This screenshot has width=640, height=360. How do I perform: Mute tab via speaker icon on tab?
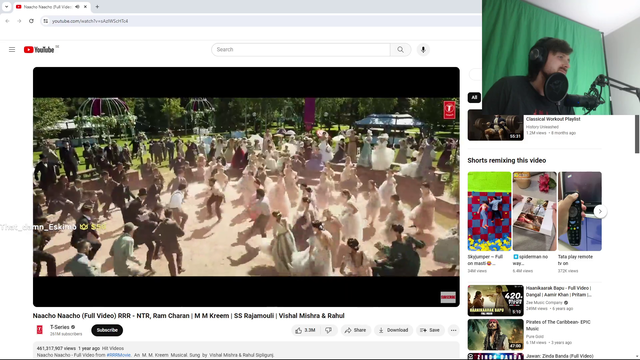[x=77, y=7]
